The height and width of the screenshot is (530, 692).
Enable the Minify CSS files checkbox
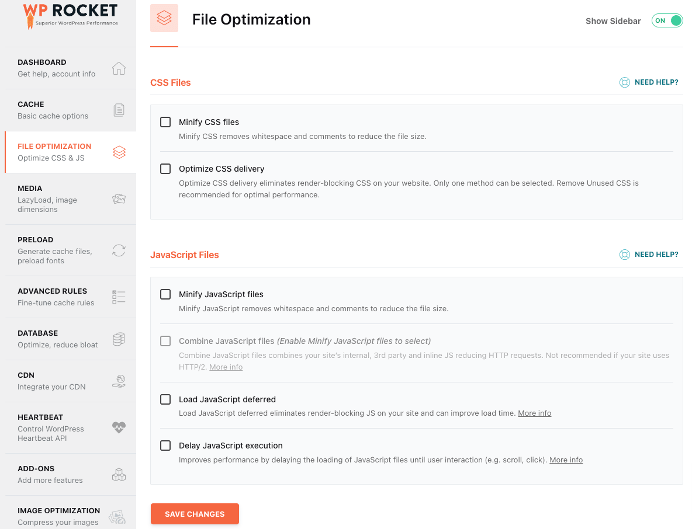tap(166, 122)
